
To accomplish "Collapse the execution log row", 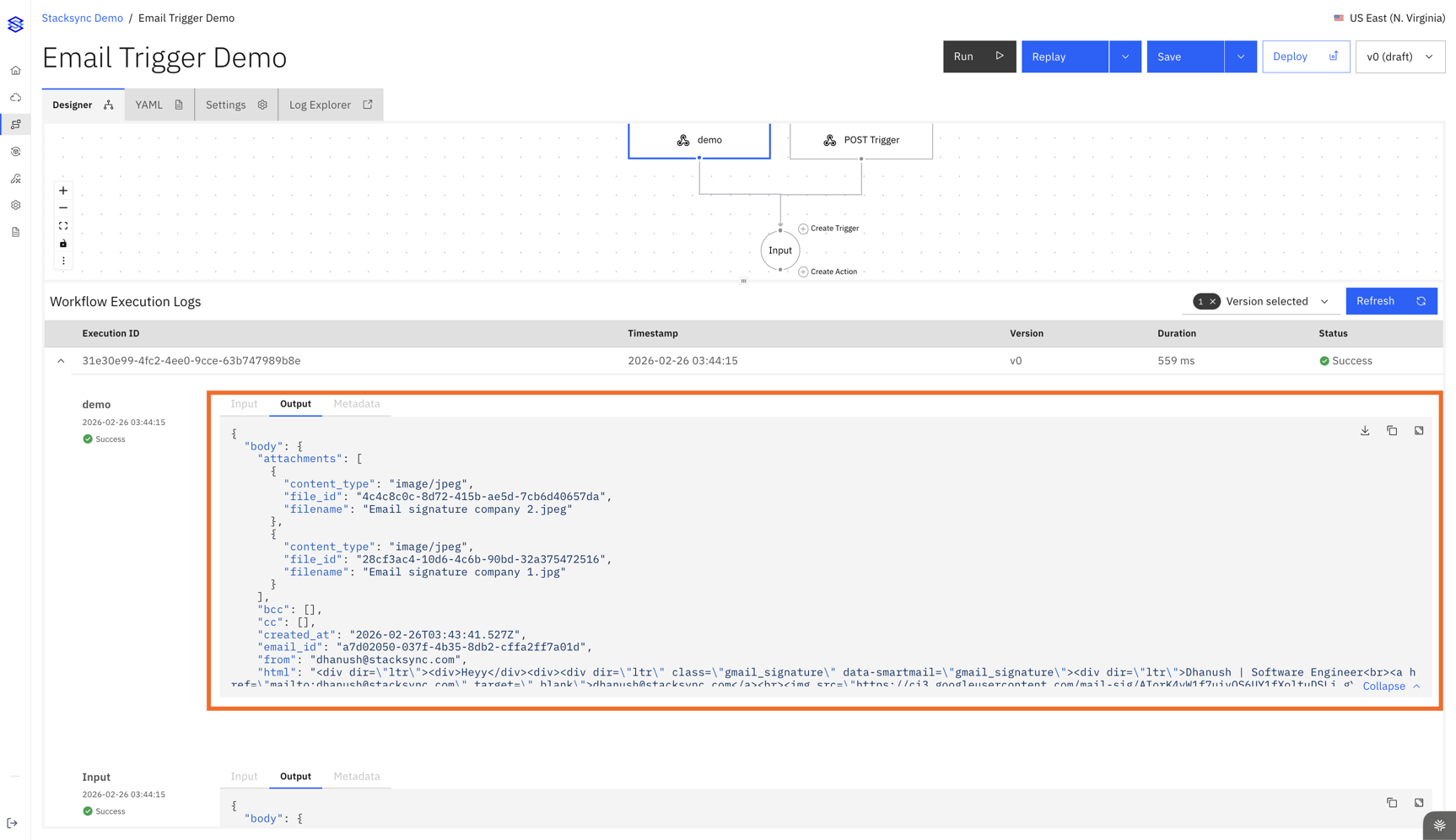I will [61, 361].
